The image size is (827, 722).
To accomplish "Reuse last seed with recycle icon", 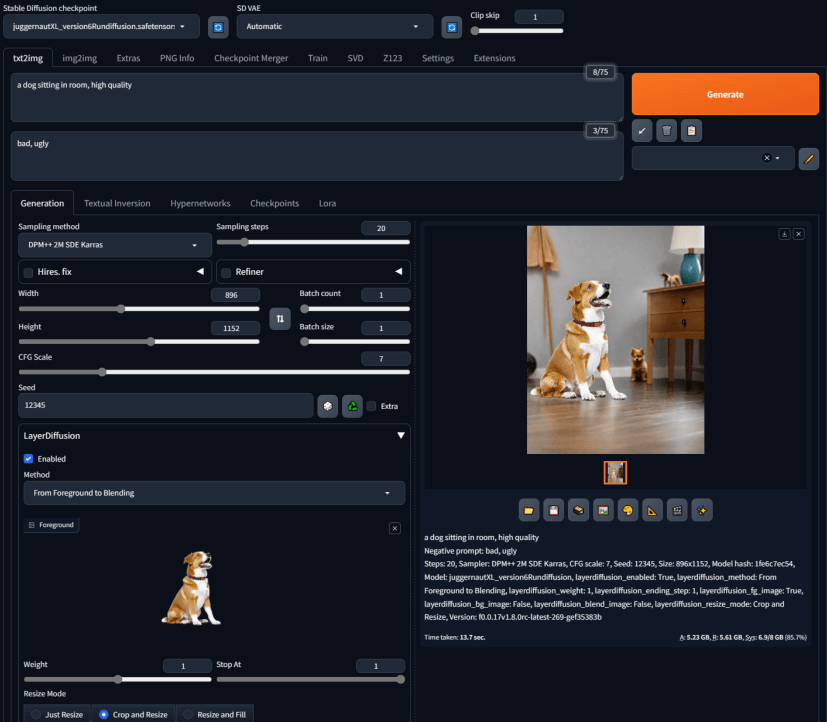I will pos(352,406).
